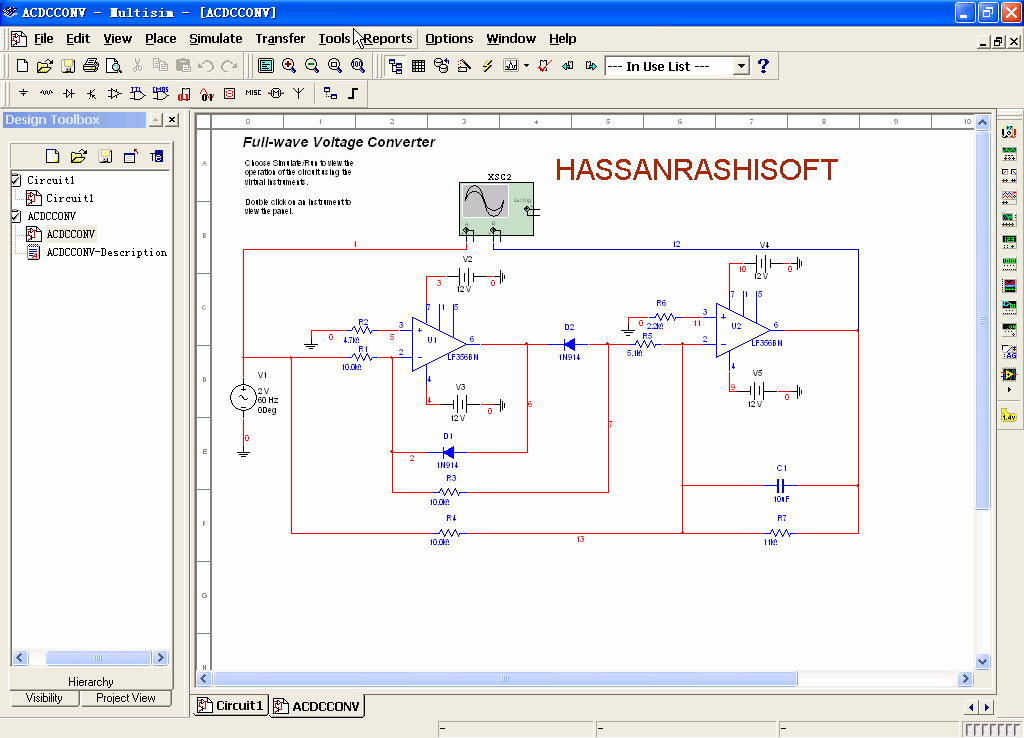Open the spreadsheet view grid icon

pyautogui.click(x=418, y=66)
